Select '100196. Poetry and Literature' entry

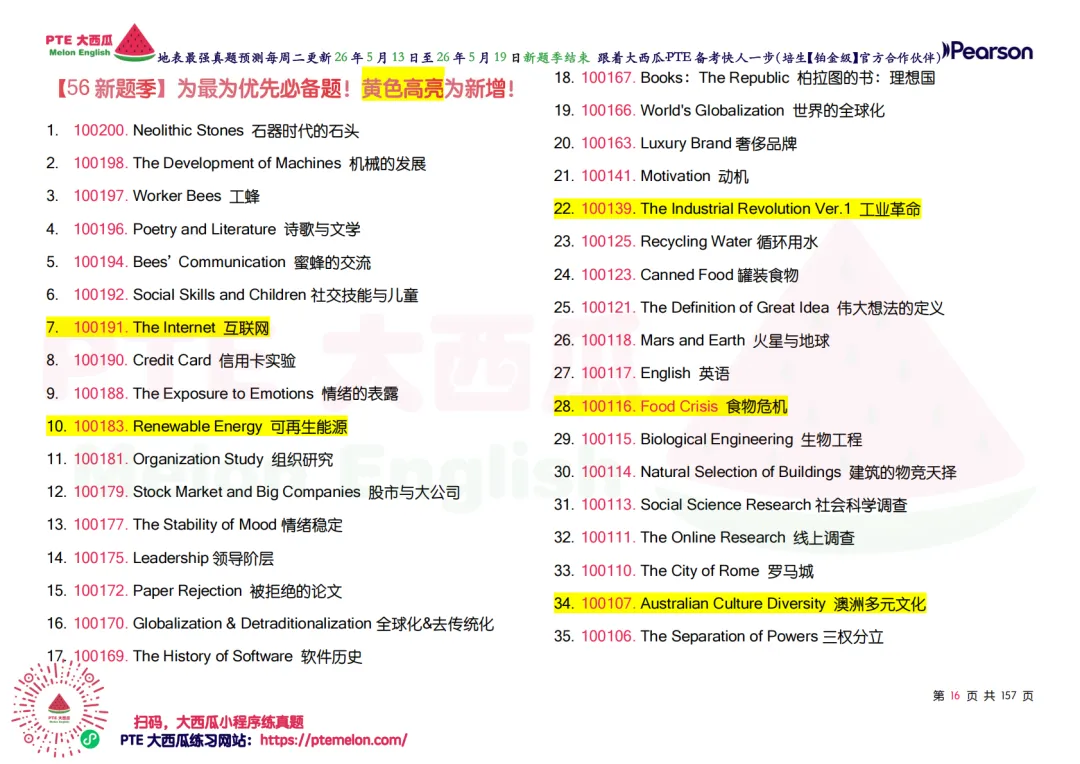tap(203, 229)
